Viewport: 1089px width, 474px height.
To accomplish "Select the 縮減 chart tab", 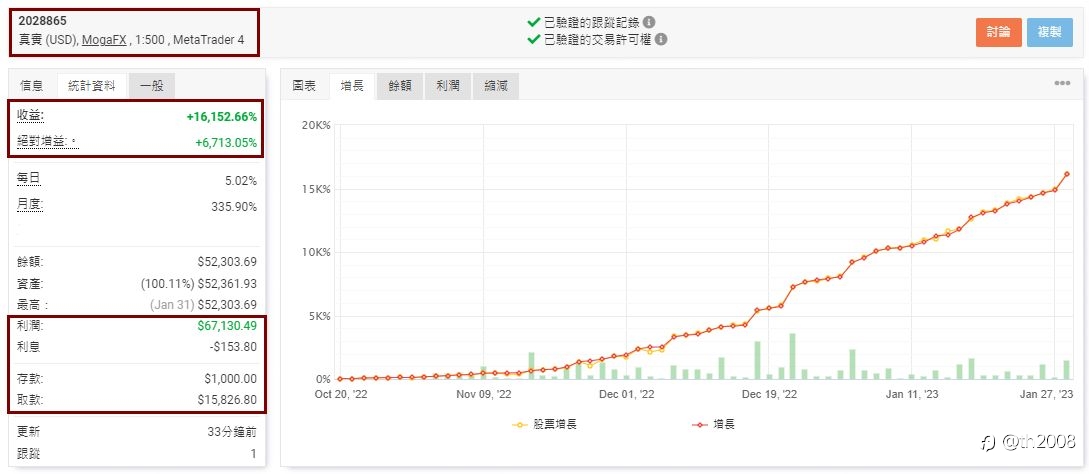I will [x=496, y=86].
